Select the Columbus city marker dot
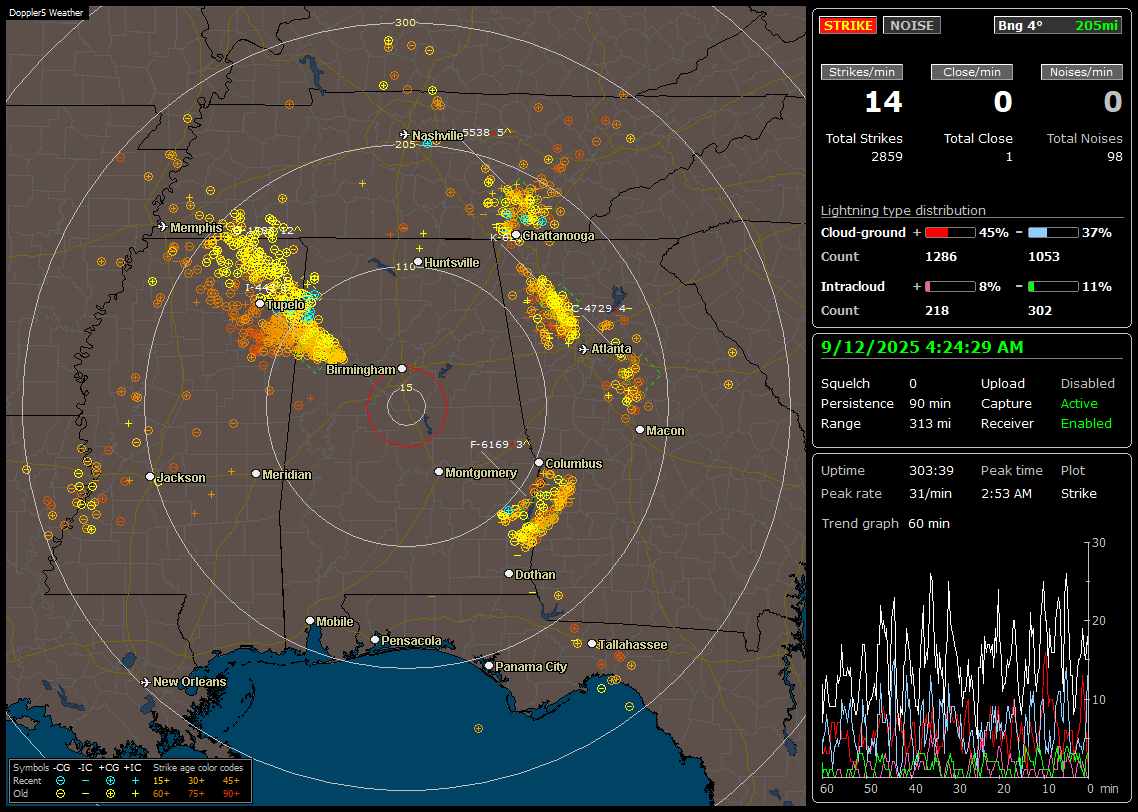The height and width of the screenshot is (812, 1138). point(539,462)
